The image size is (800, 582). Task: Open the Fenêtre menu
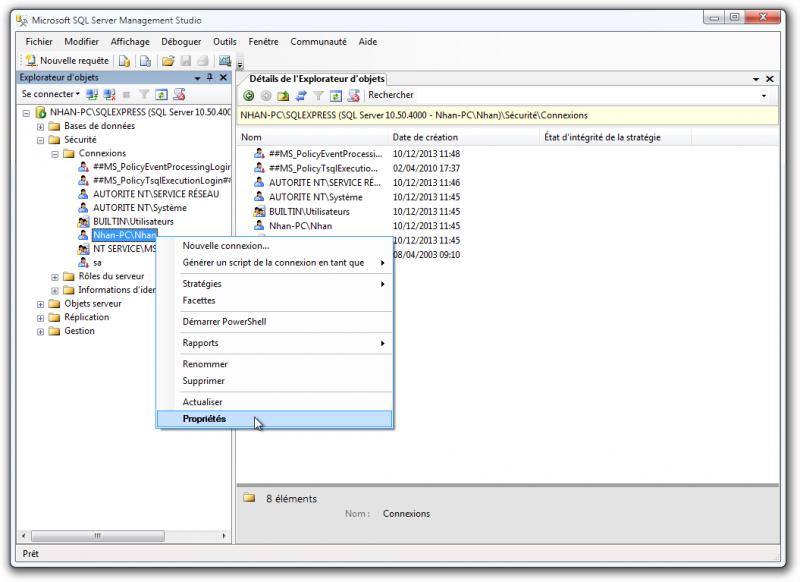coord(263,42)
